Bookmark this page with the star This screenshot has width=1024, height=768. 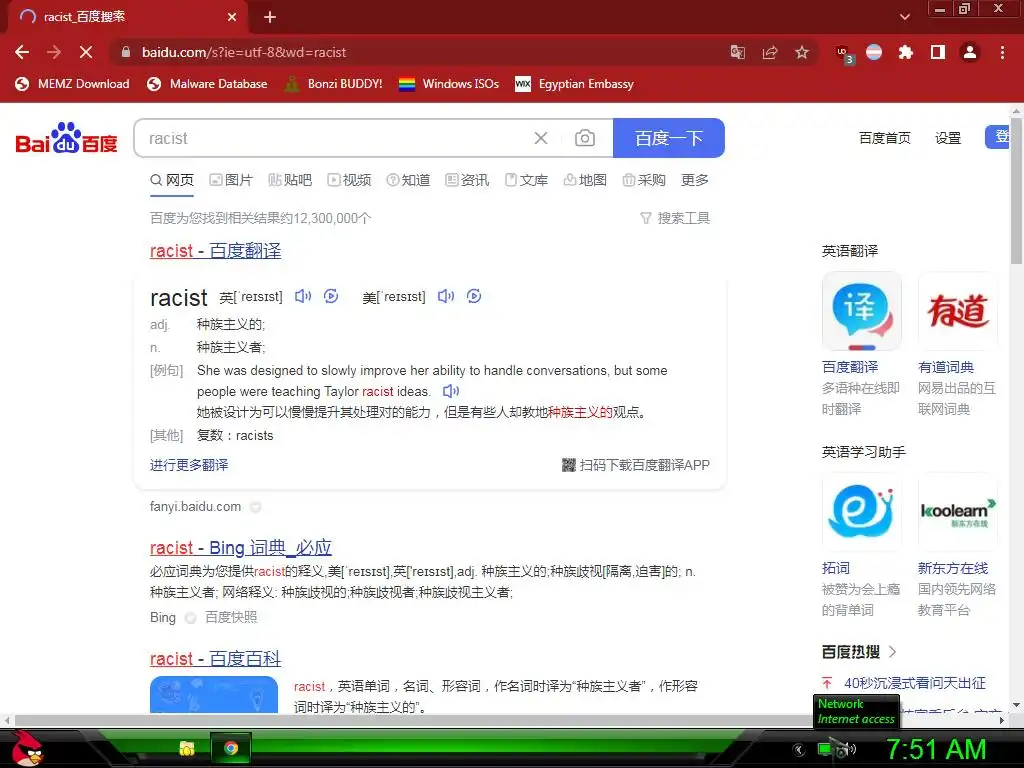(802, 52)
